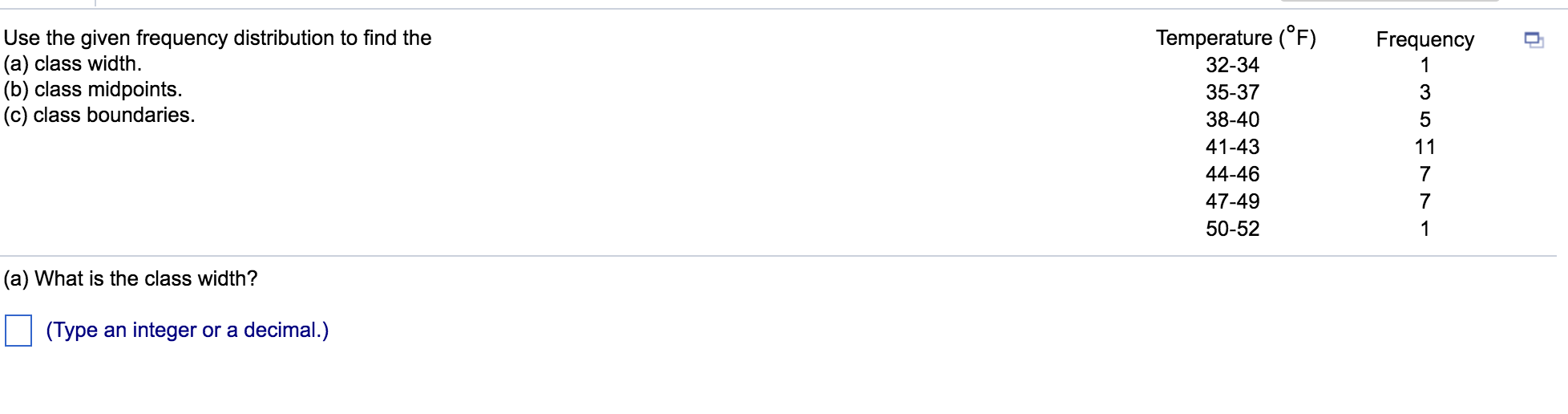Click the frequency value 5
This screenshot has width=1568, height=414.
click(x=1425, y=120)
